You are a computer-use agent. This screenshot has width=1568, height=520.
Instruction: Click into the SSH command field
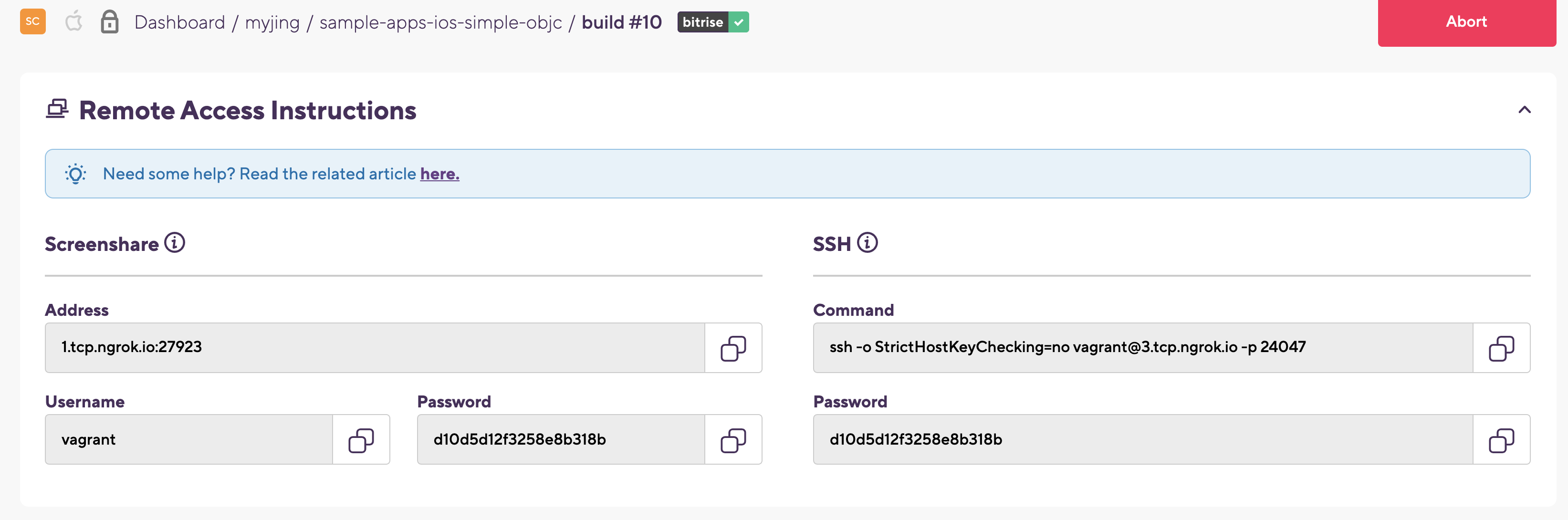(1142, 348)
